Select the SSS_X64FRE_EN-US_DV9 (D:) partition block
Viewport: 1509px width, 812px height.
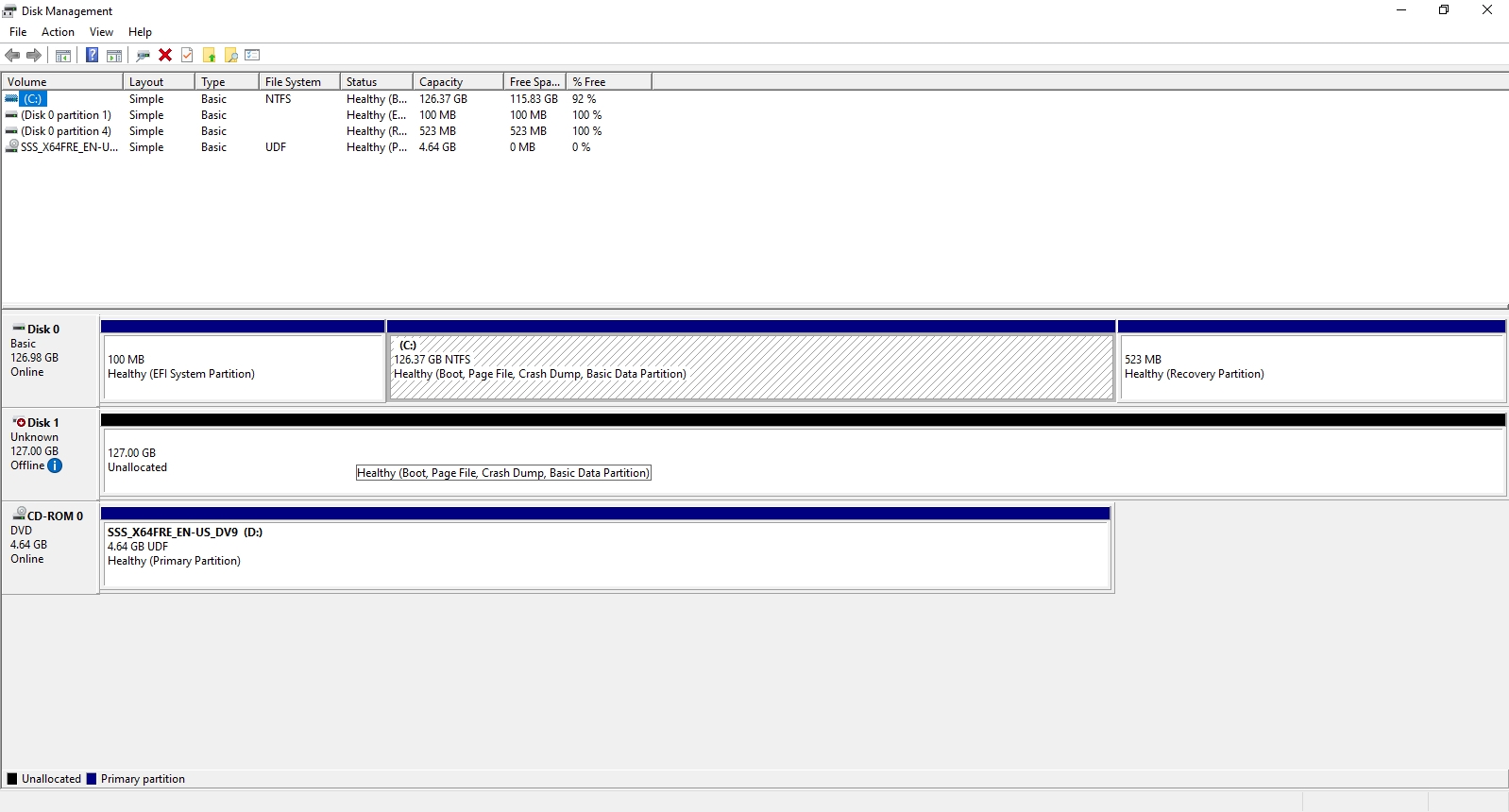click(606, 554)
